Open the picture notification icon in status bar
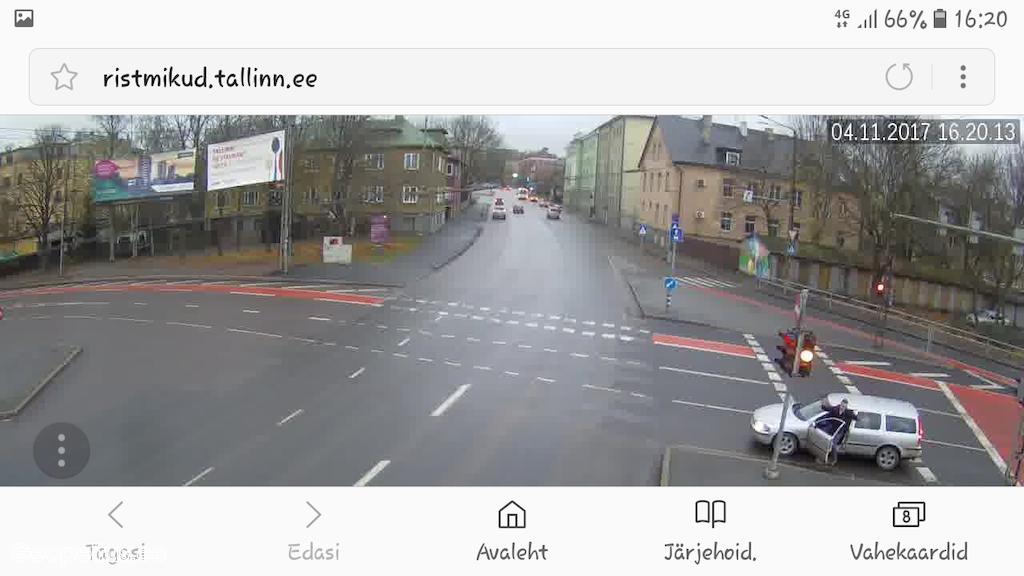Image resolution: width=1024 pixels, height=576 pixels. [x=24, y=18]
